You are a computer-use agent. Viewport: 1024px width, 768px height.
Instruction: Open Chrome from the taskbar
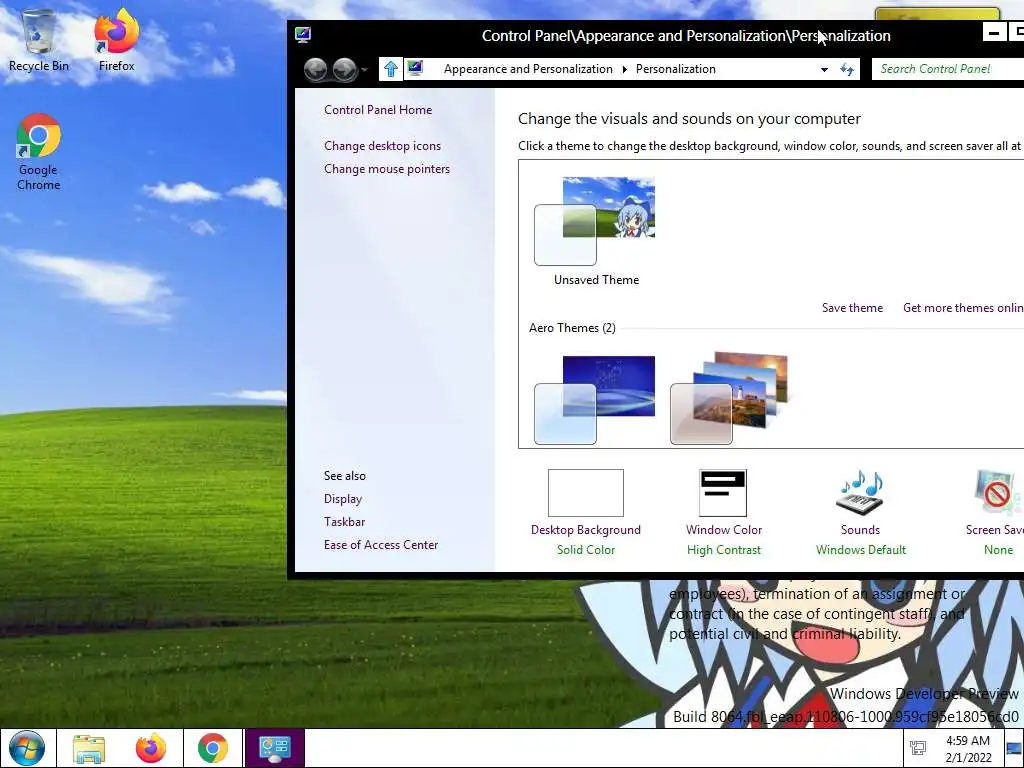[x=213, y=748]
